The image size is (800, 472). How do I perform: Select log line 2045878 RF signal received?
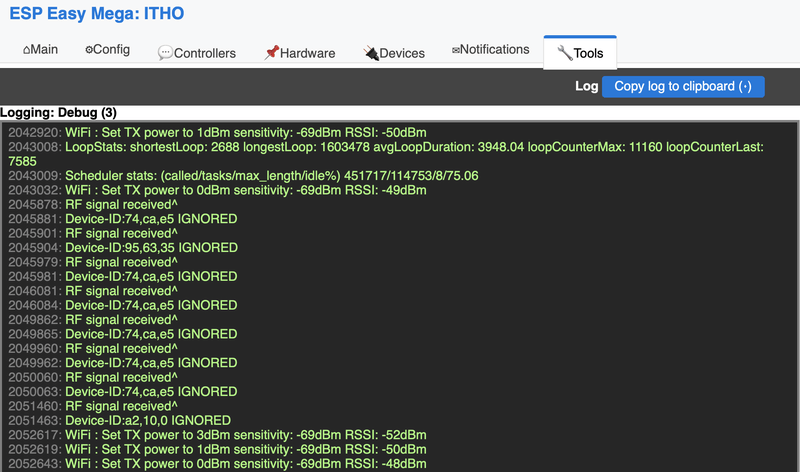pos(93,205)
